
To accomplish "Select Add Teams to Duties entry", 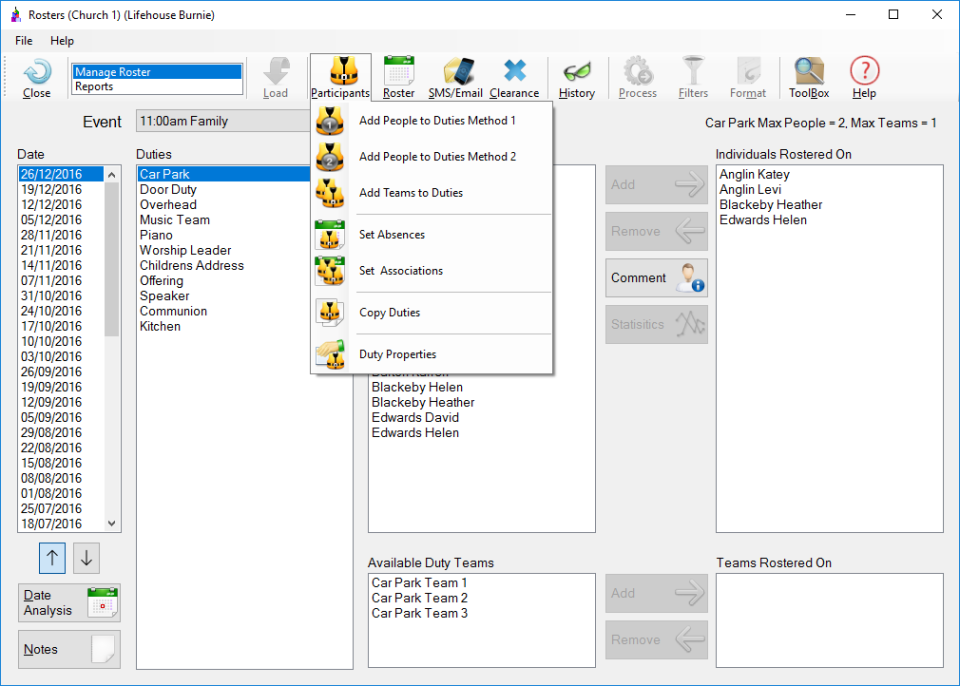I will click(x=410, y=193).
